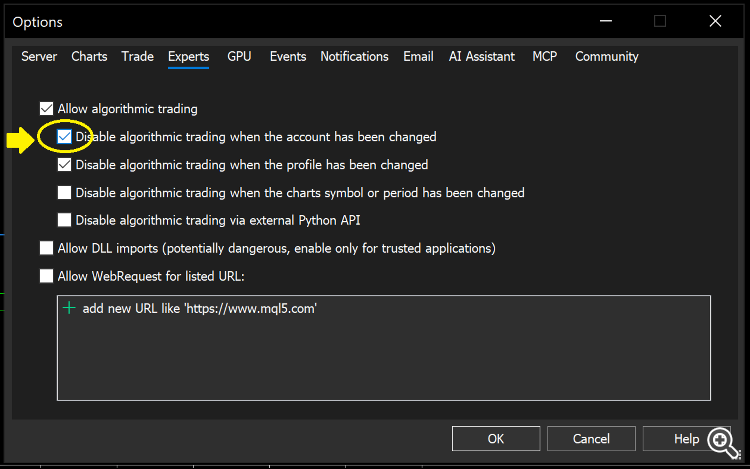The image size is (750, 469).
Task: Close the Options dialog window
Action: (x=715, y=21)
